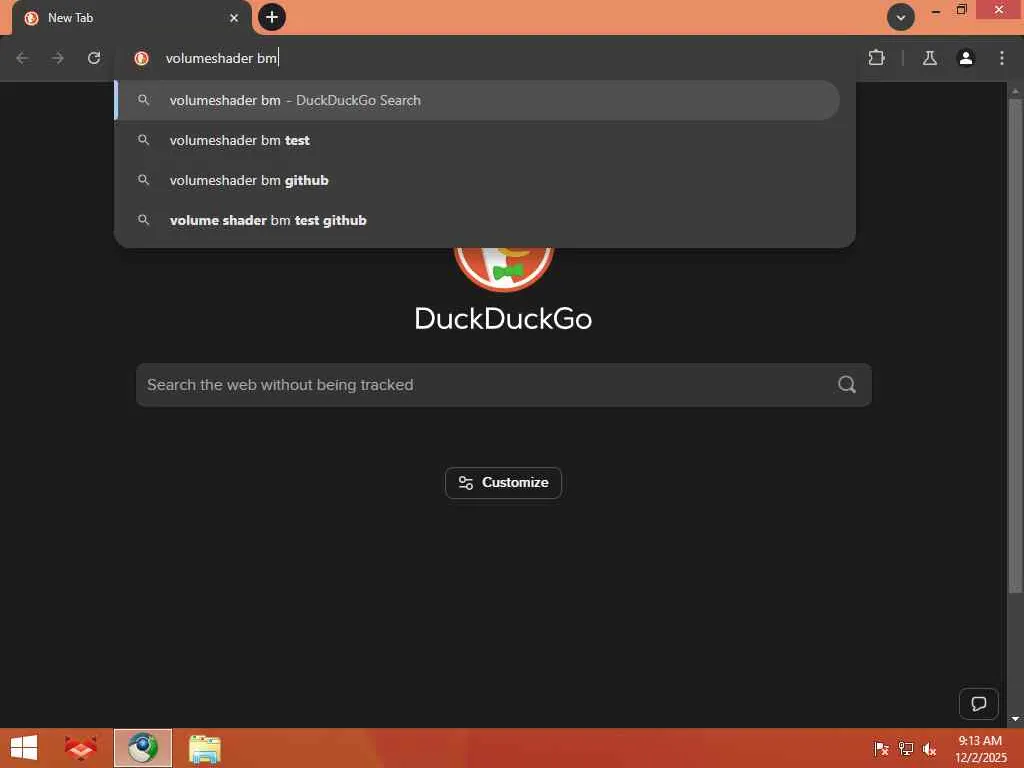Select 'volumeshader bm github' suggestion
1024x768 pixels.
[478, 180]
